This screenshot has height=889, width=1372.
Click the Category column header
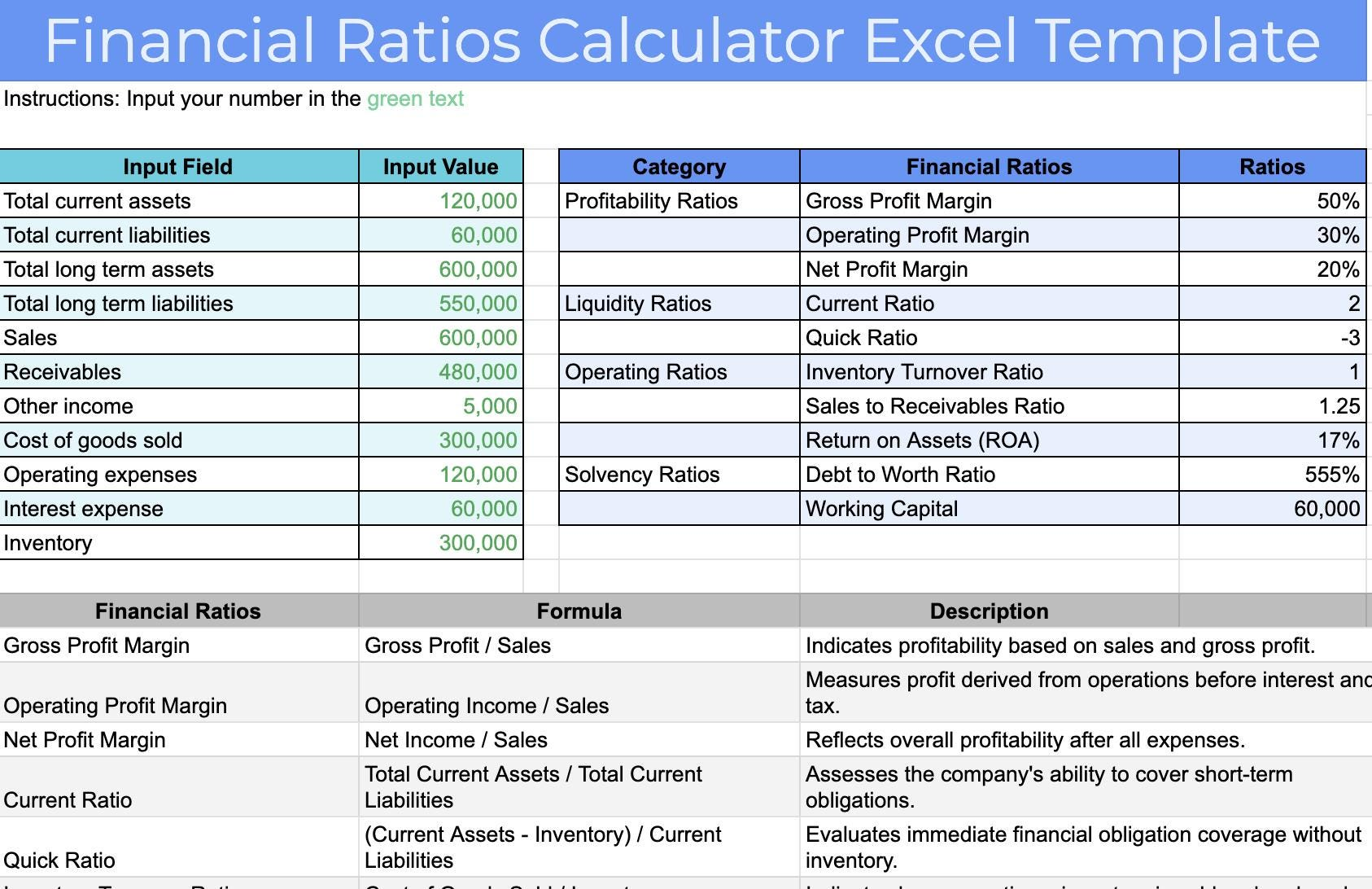(x=679, y=167)
